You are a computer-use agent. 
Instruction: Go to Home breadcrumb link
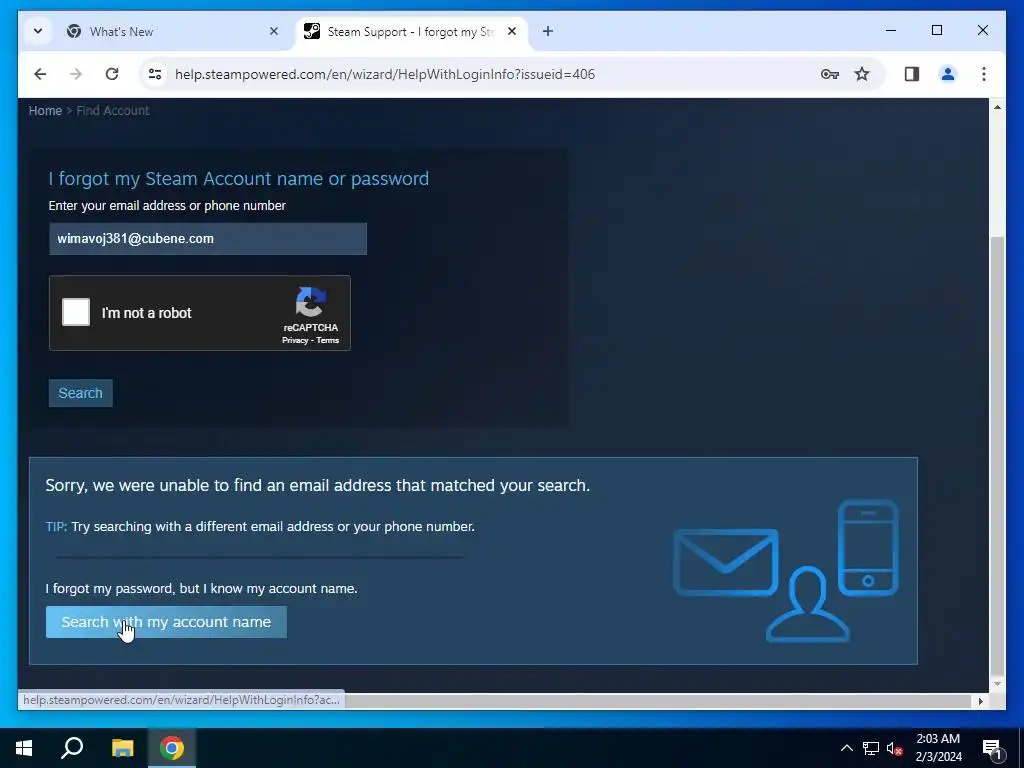[45, 111]
